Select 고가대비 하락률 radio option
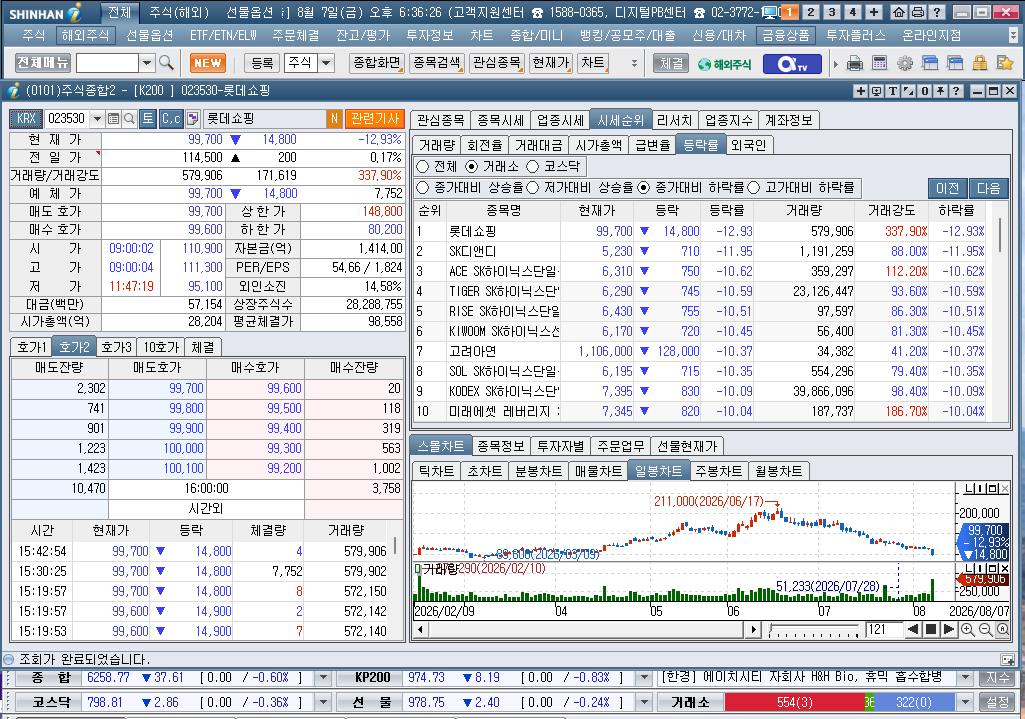1025x719 pixels. (754, 188)
